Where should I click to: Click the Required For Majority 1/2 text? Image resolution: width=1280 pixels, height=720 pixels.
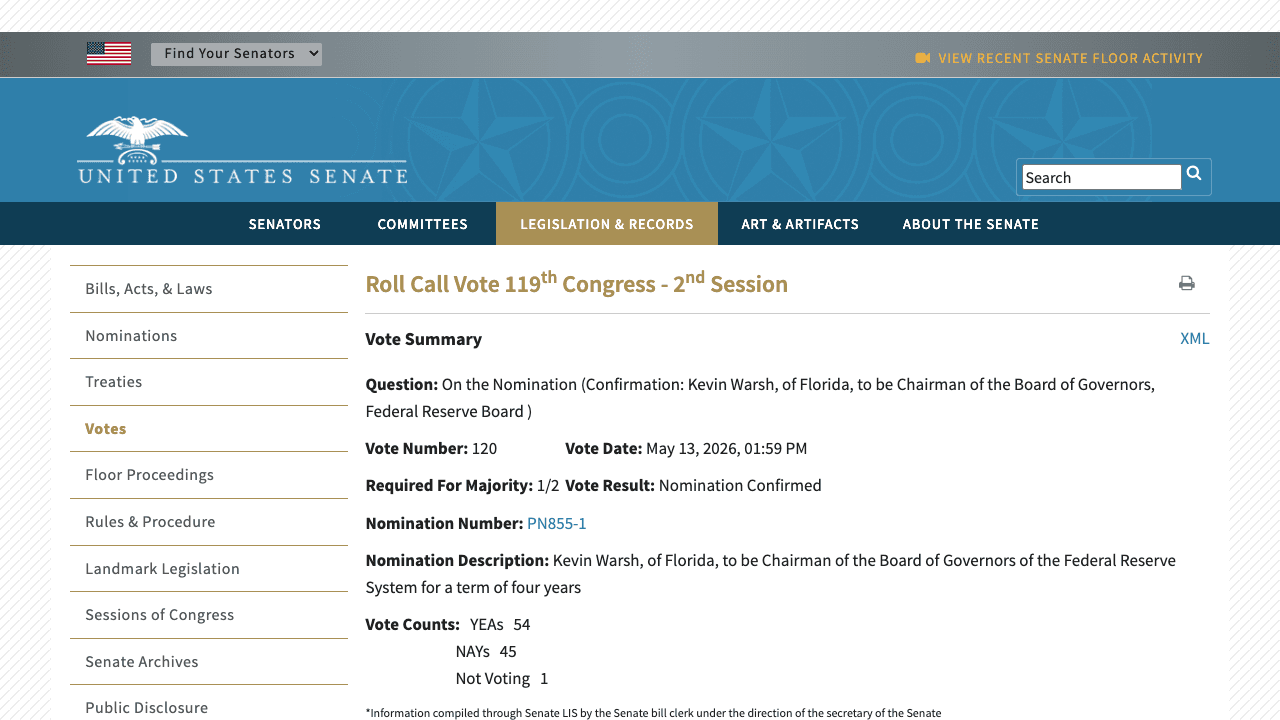click(462, 485)
